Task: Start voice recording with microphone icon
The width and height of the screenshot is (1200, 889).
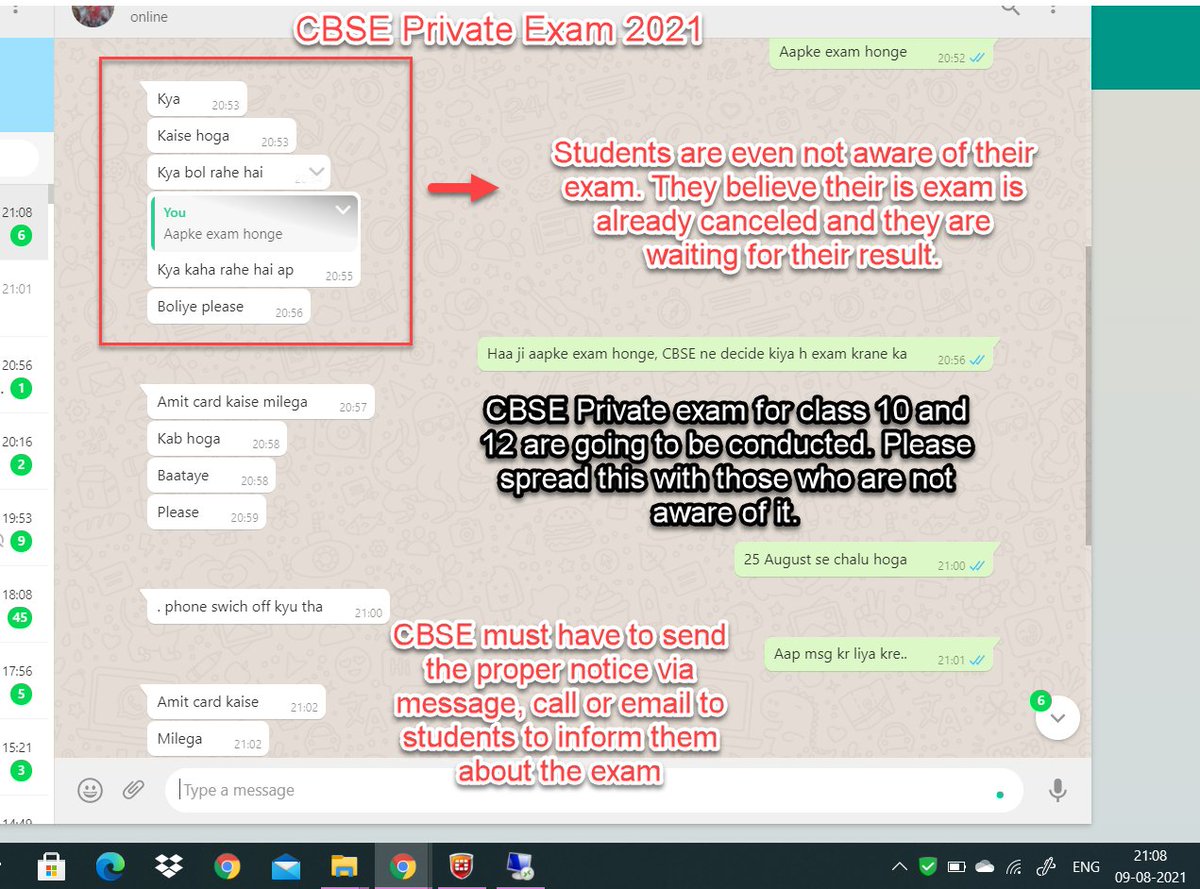Action: (1057, 790)
